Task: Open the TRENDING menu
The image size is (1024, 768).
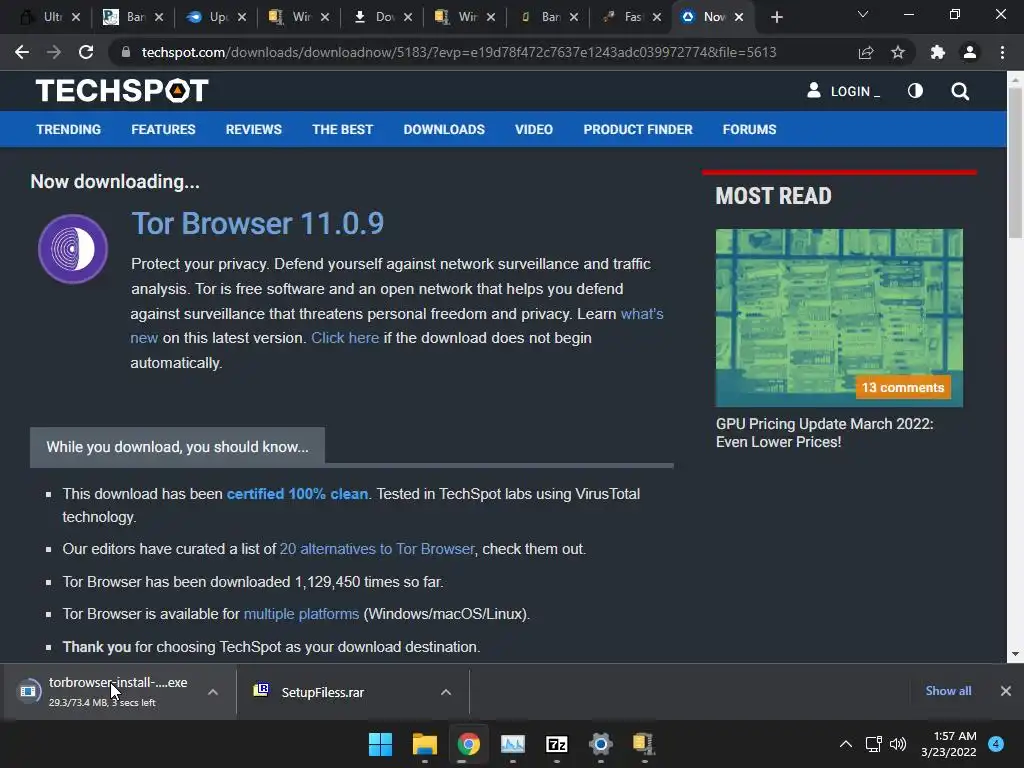Action: click(x=69, y=129)
